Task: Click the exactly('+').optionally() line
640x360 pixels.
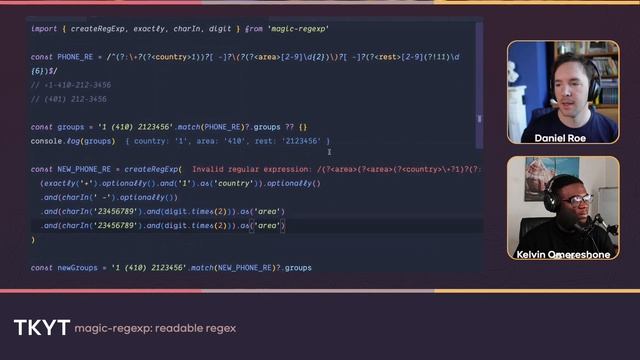Action: coord(180,184)
